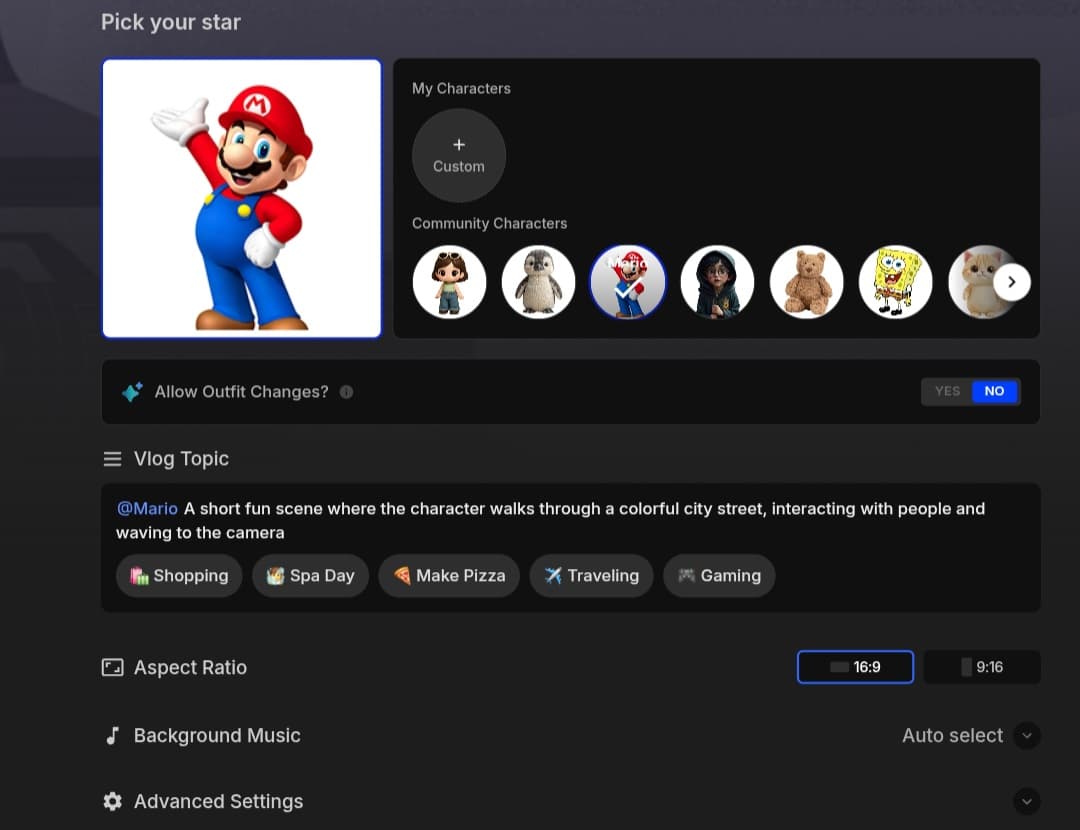Viewport: 1080px width, 830px height.
Task: Click the Aspect Ratio frame icon
Action: pos(113,667)
